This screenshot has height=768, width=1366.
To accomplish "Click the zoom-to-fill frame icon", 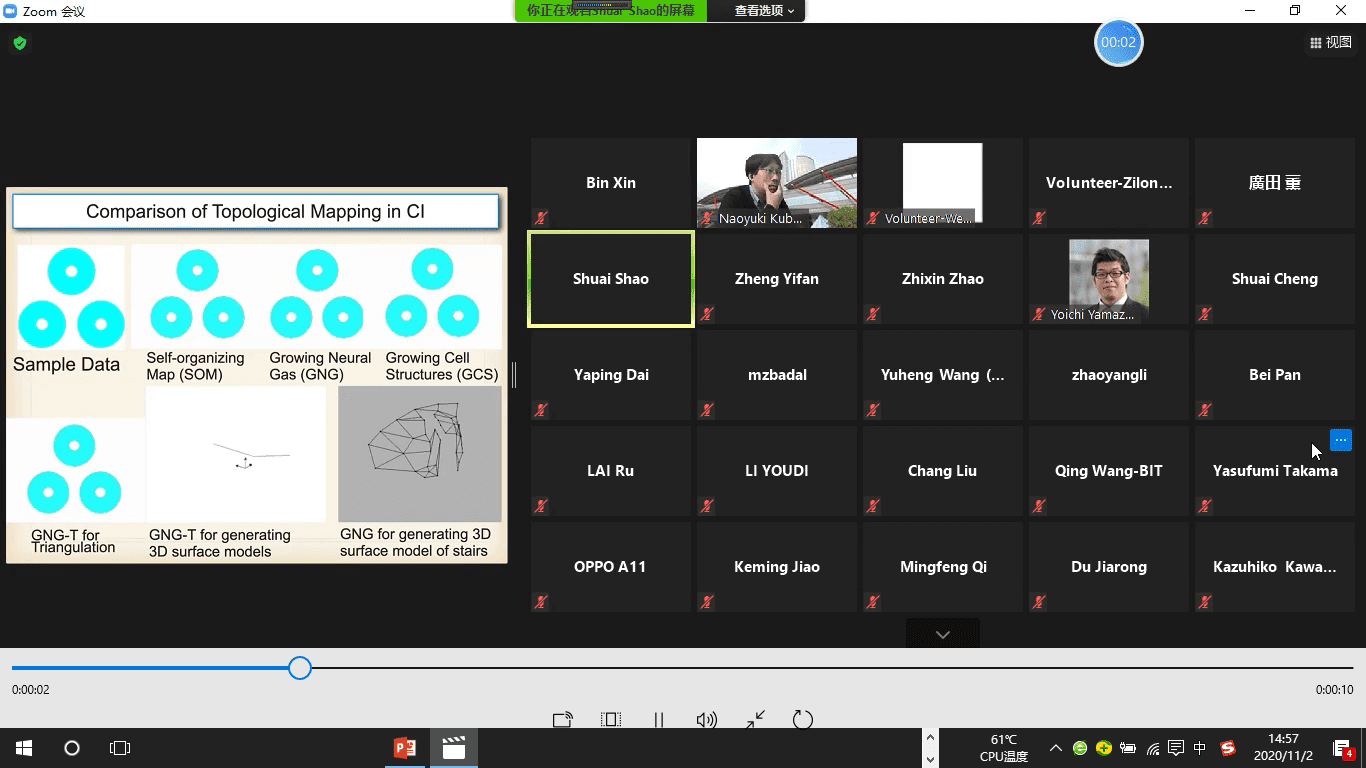I will (x=610, y=719).
